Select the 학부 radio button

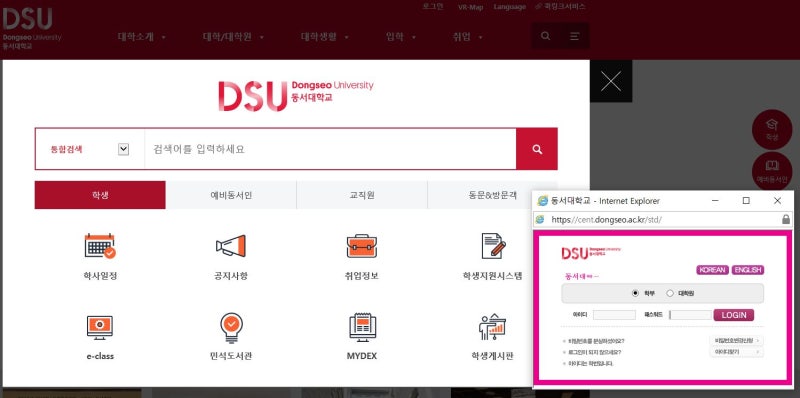tap(635, 293)
